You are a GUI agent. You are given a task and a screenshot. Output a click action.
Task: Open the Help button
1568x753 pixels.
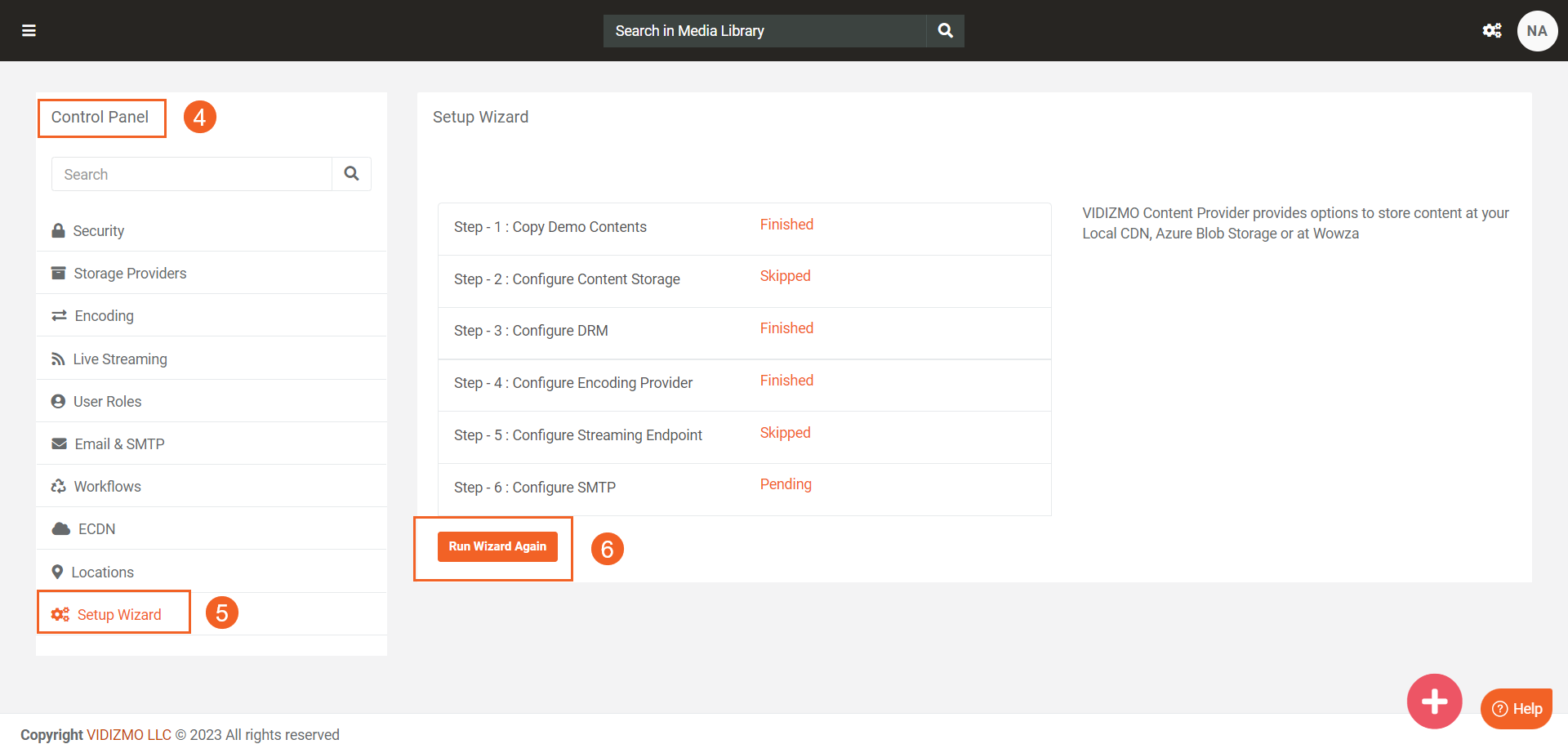(x=1517, y=709)
